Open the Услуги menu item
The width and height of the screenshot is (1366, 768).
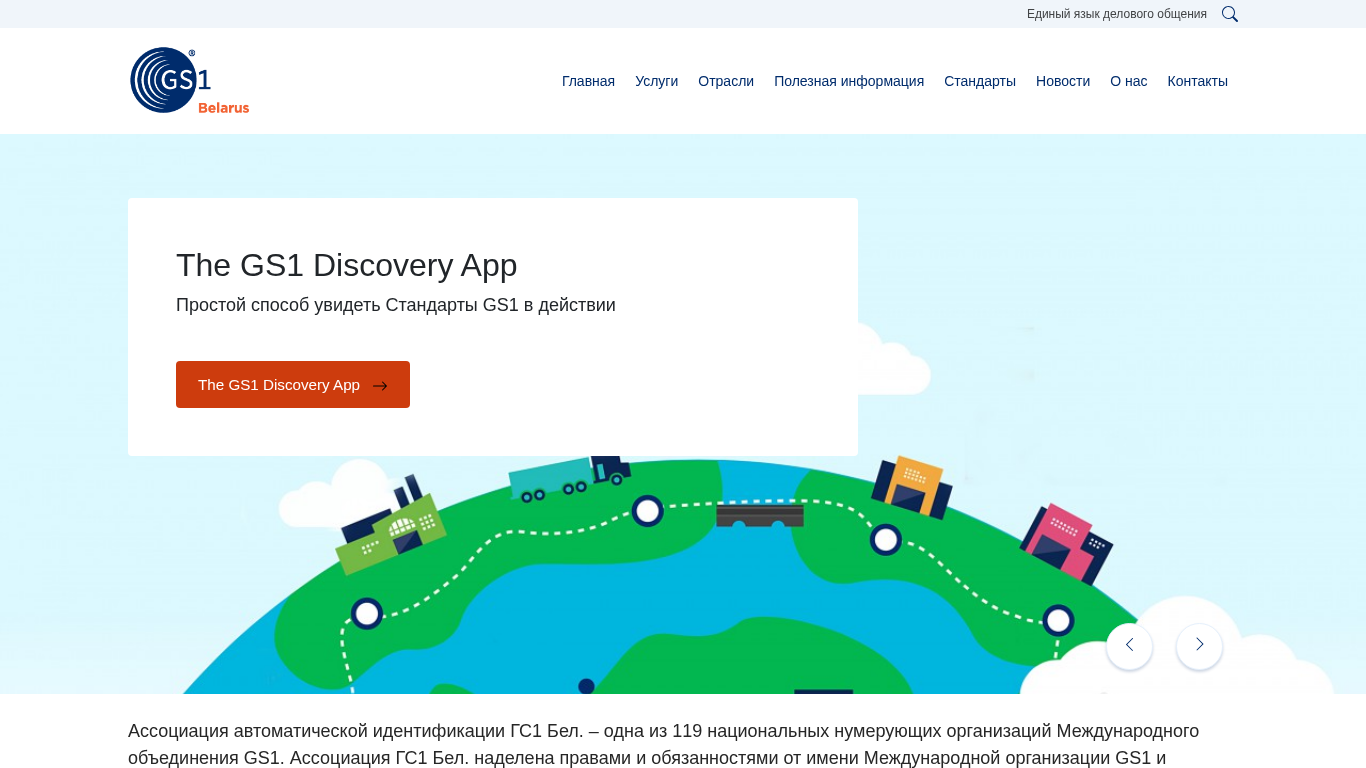pos(656,81)
